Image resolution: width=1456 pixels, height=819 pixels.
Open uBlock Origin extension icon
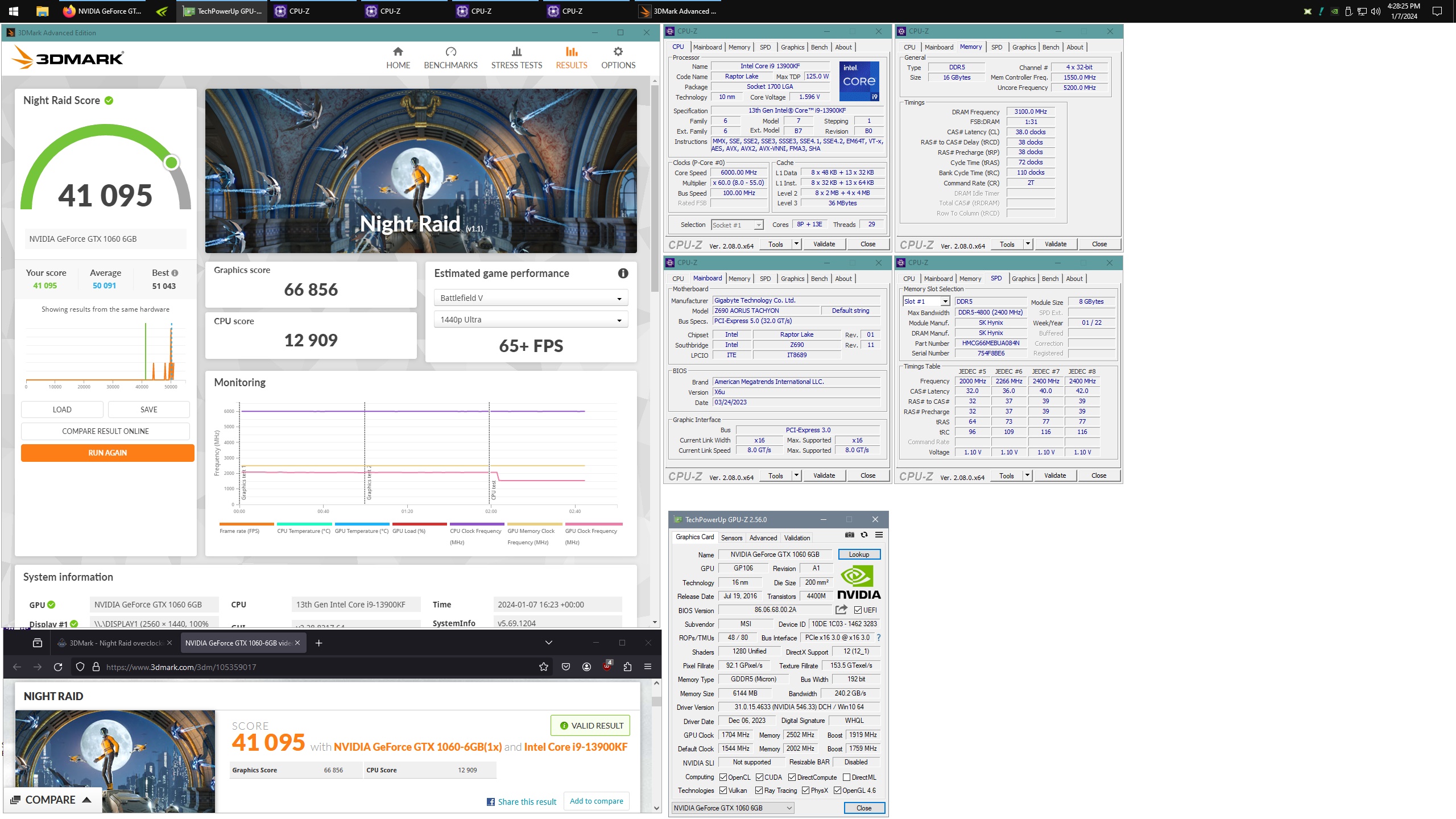tap(607, 666)
